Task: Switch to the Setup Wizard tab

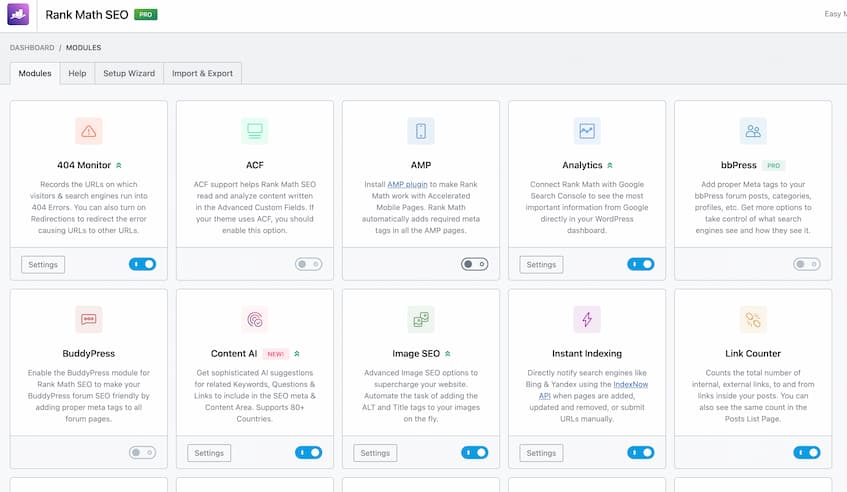Action: [129, 73]
